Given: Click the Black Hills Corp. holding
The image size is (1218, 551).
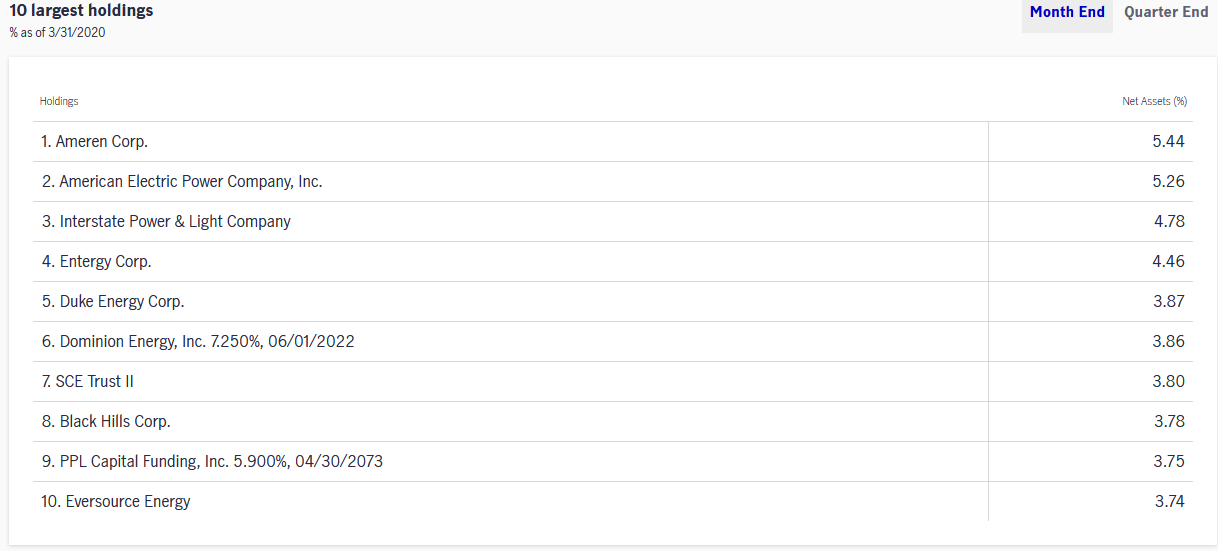Looking at the screenshot, I should coord(613,422).
